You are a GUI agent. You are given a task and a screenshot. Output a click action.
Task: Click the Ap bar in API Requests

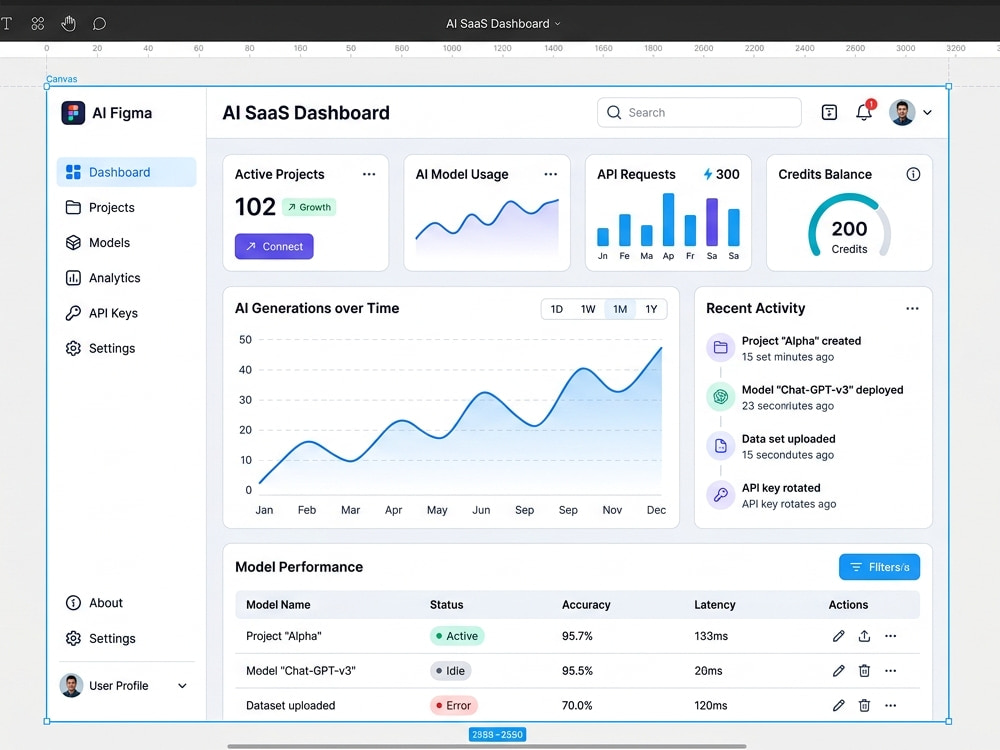point(668,219)
